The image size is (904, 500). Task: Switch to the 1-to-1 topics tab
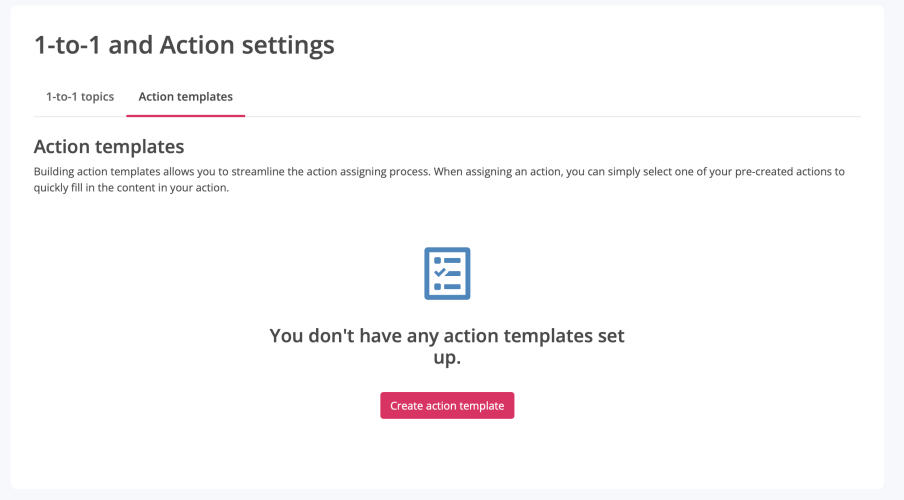tap(80, 97)
